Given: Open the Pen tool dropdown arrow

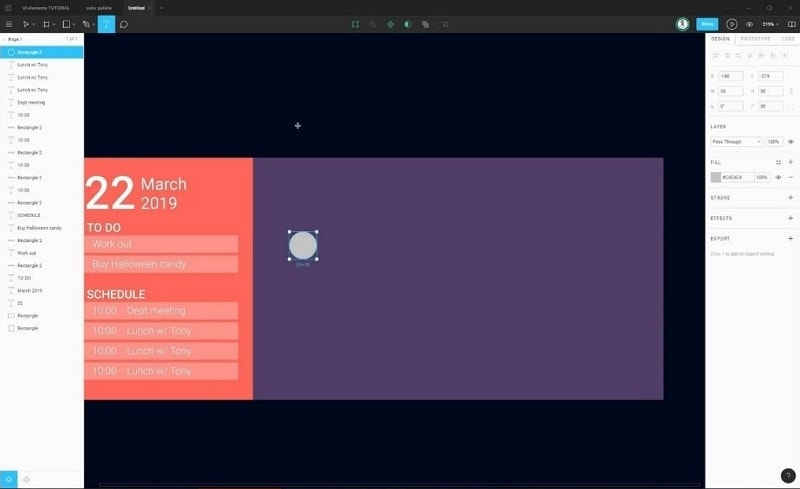Looking at the screenshot, I should click(94, 25).
